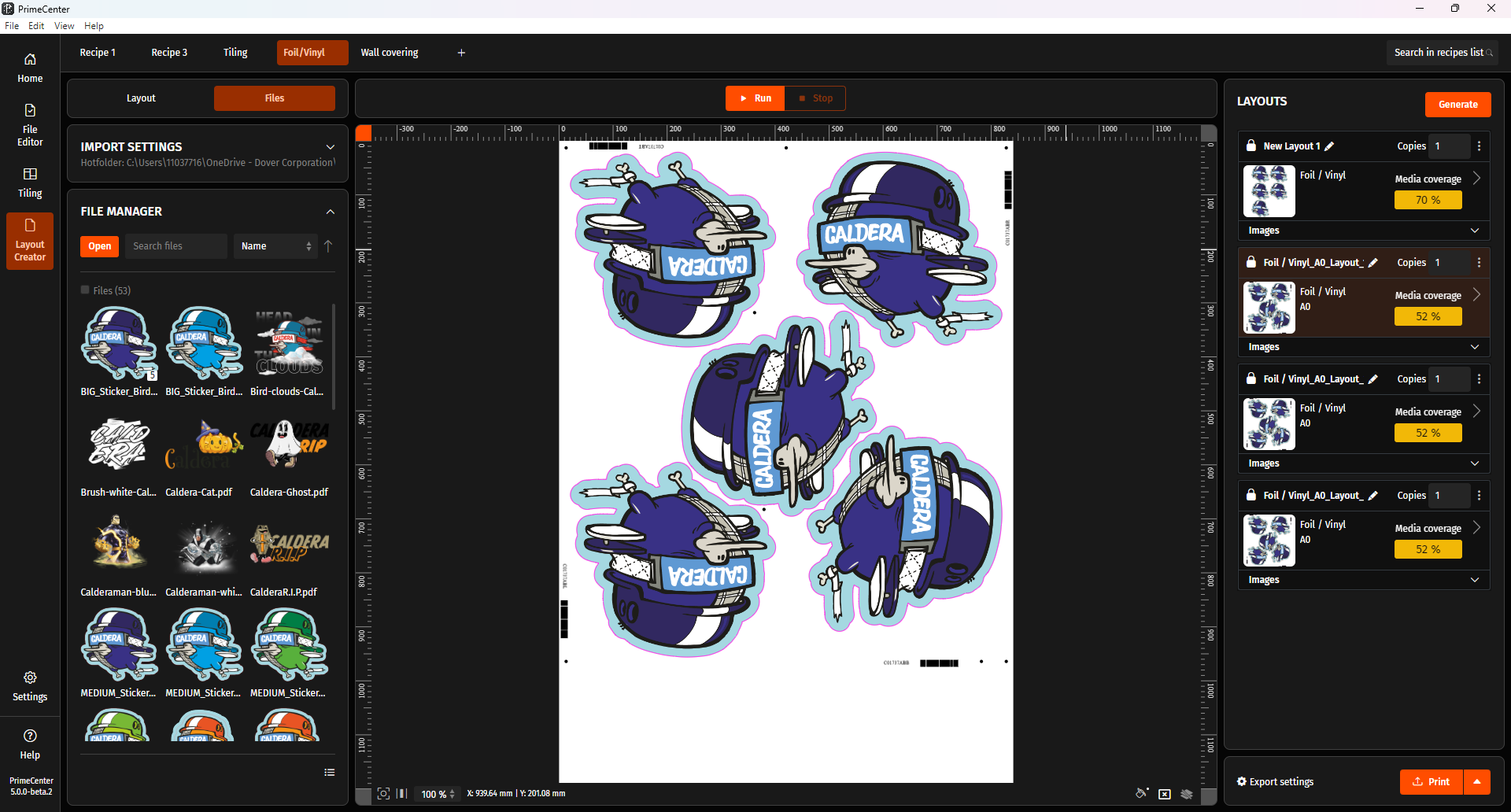Image resolution: width=1511 pixels, height=812 pixels.
Task: Rename the last Foil / Vinyl_A0_Layout card
Action: (1373, 496)
